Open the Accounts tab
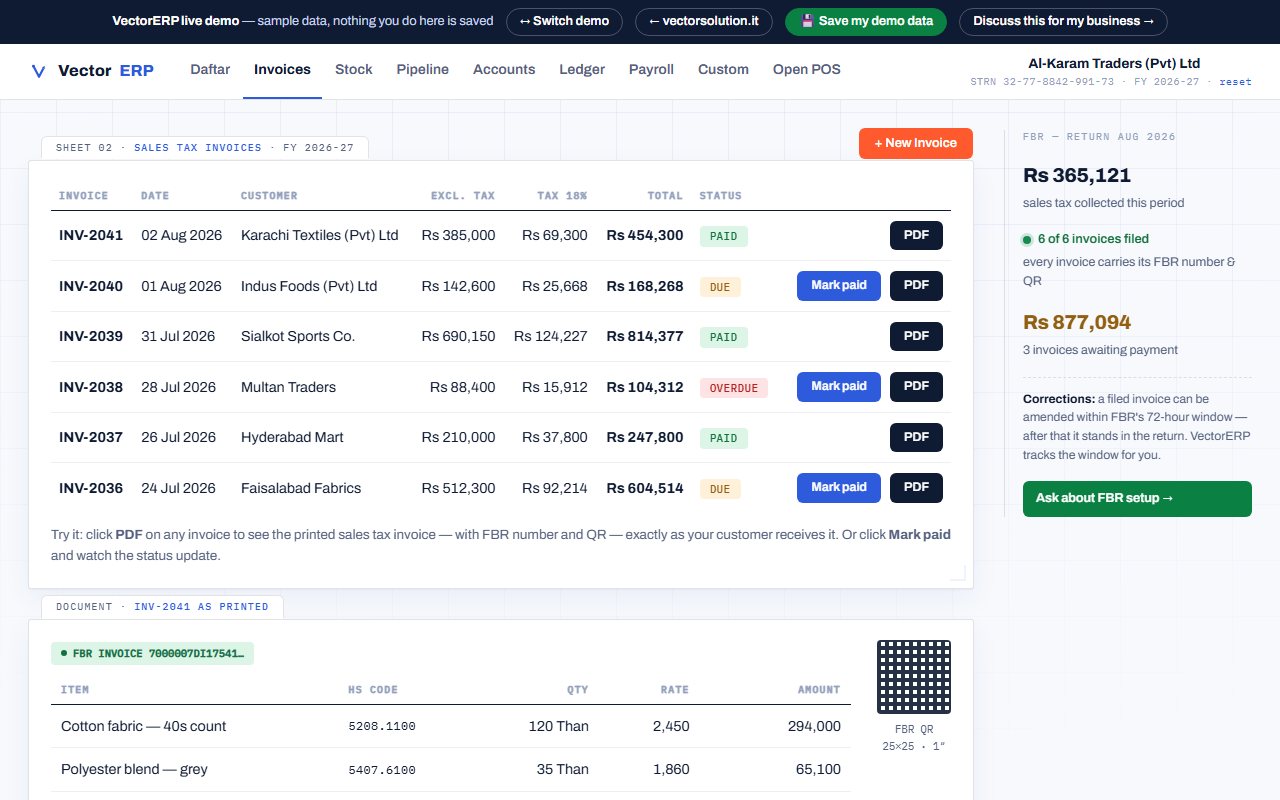1280x800 pixels. point(504,70)
